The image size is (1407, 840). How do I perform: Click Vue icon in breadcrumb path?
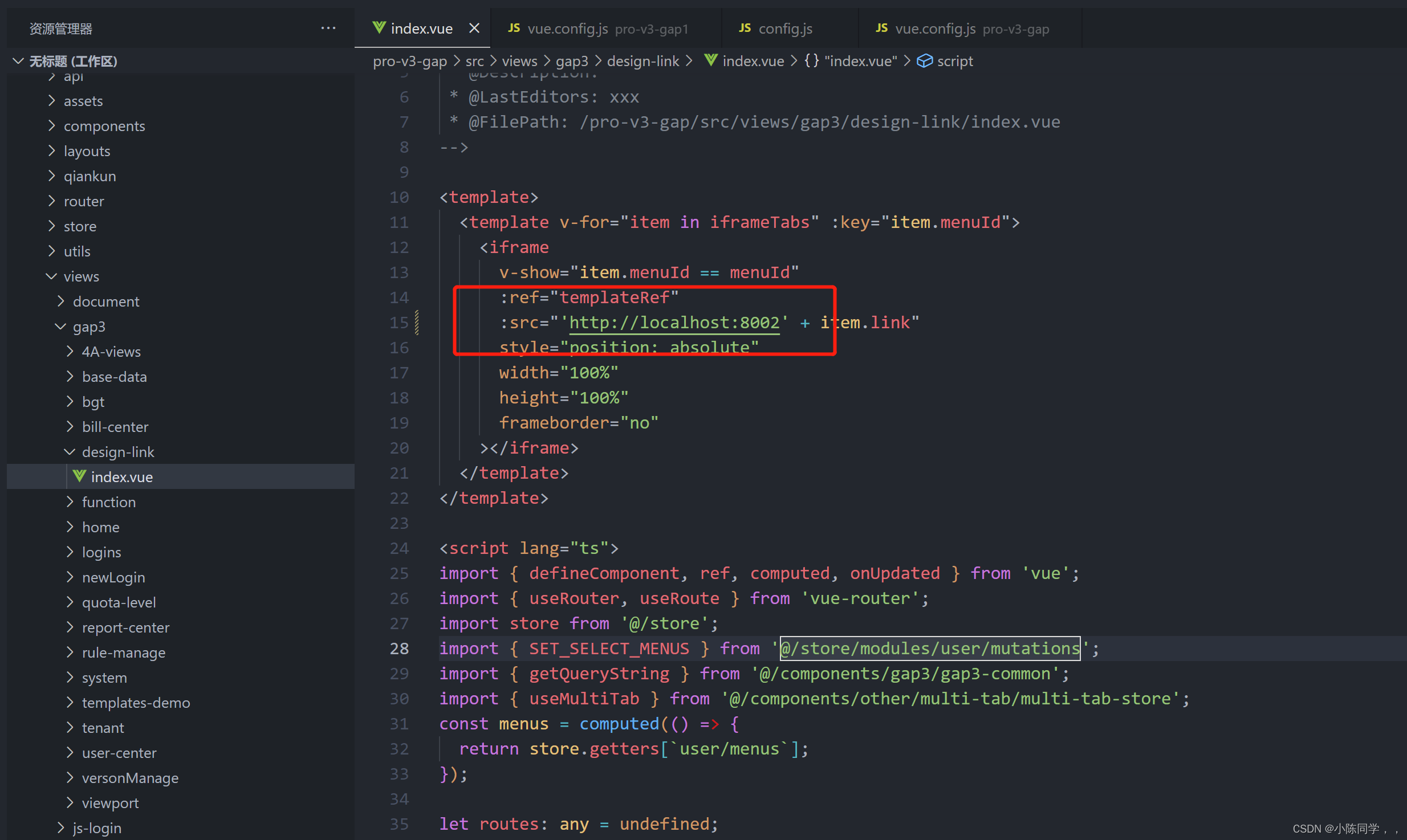[x=710, y=60]
